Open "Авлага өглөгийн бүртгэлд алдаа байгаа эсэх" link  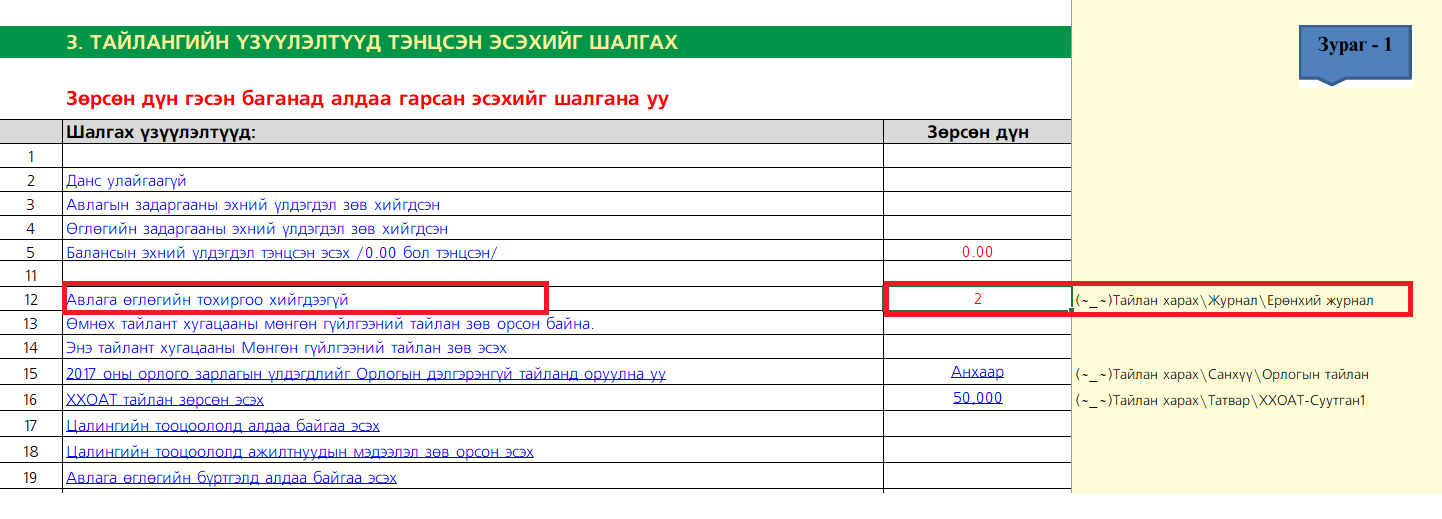click(231, 478)
